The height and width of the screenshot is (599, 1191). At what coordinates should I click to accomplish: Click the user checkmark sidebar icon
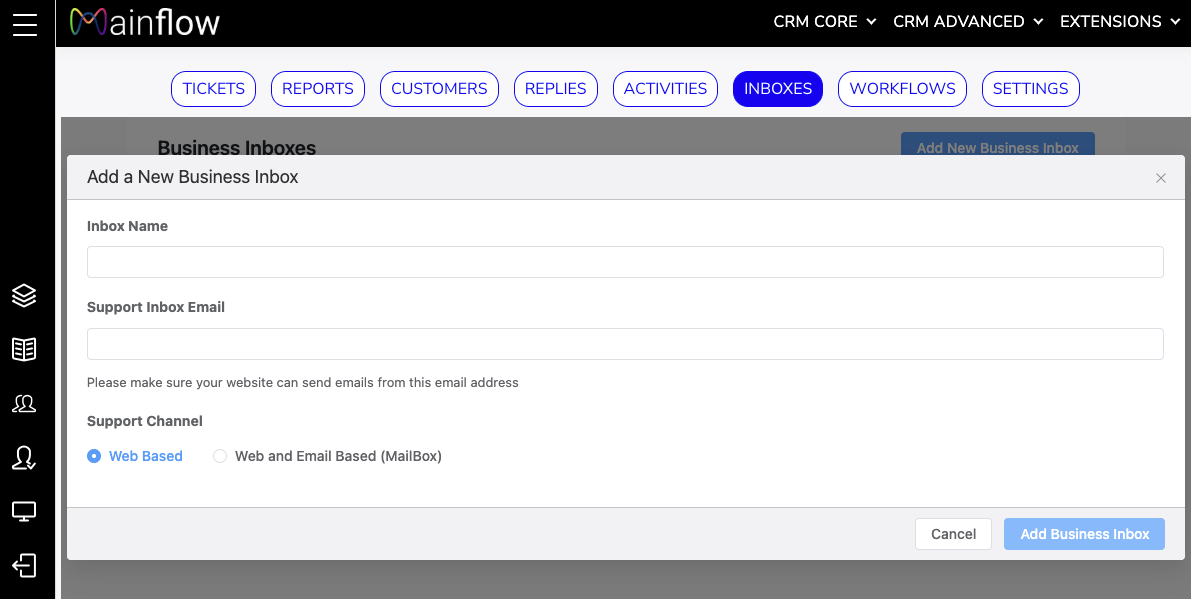tap(24, 458)
